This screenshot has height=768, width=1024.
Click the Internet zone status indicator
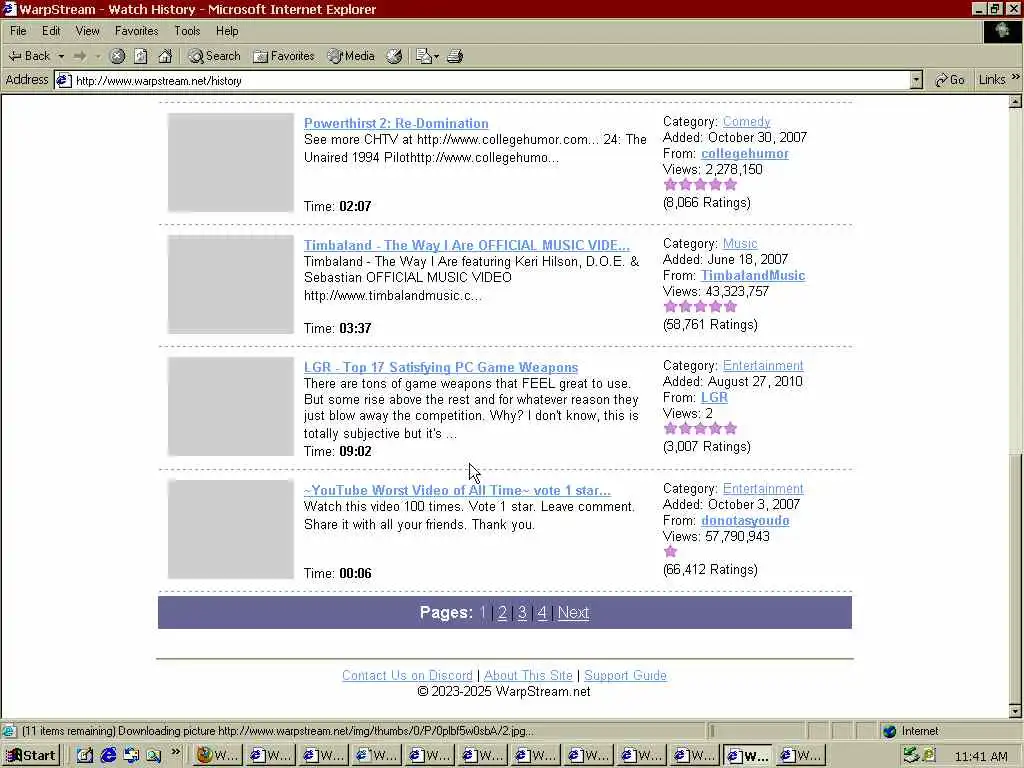click(911, 731)
